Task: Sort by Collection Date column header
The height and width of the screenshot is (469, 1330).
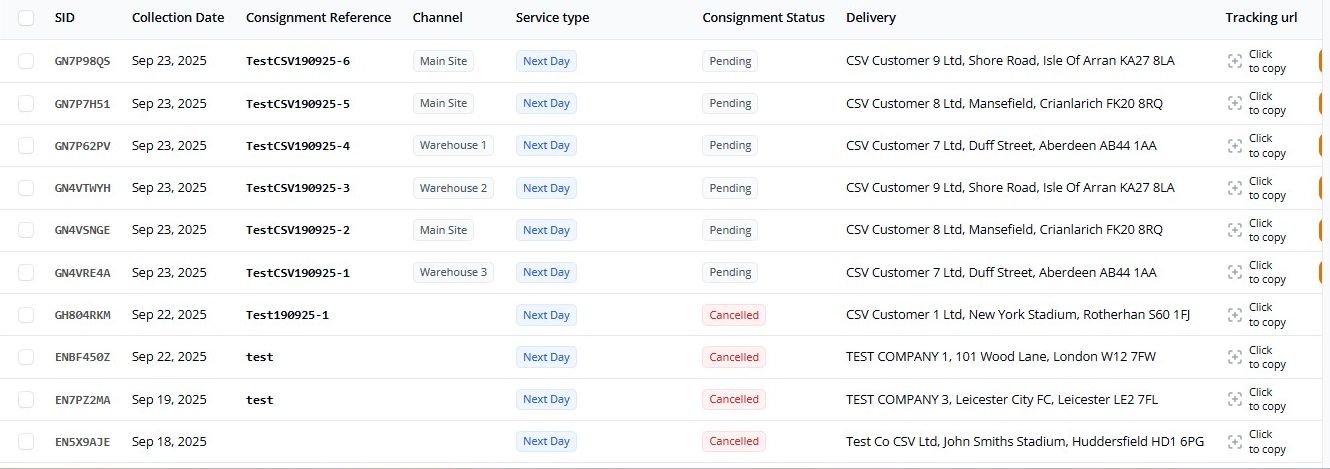Action: pyautogui.click(x=178, y=18)
